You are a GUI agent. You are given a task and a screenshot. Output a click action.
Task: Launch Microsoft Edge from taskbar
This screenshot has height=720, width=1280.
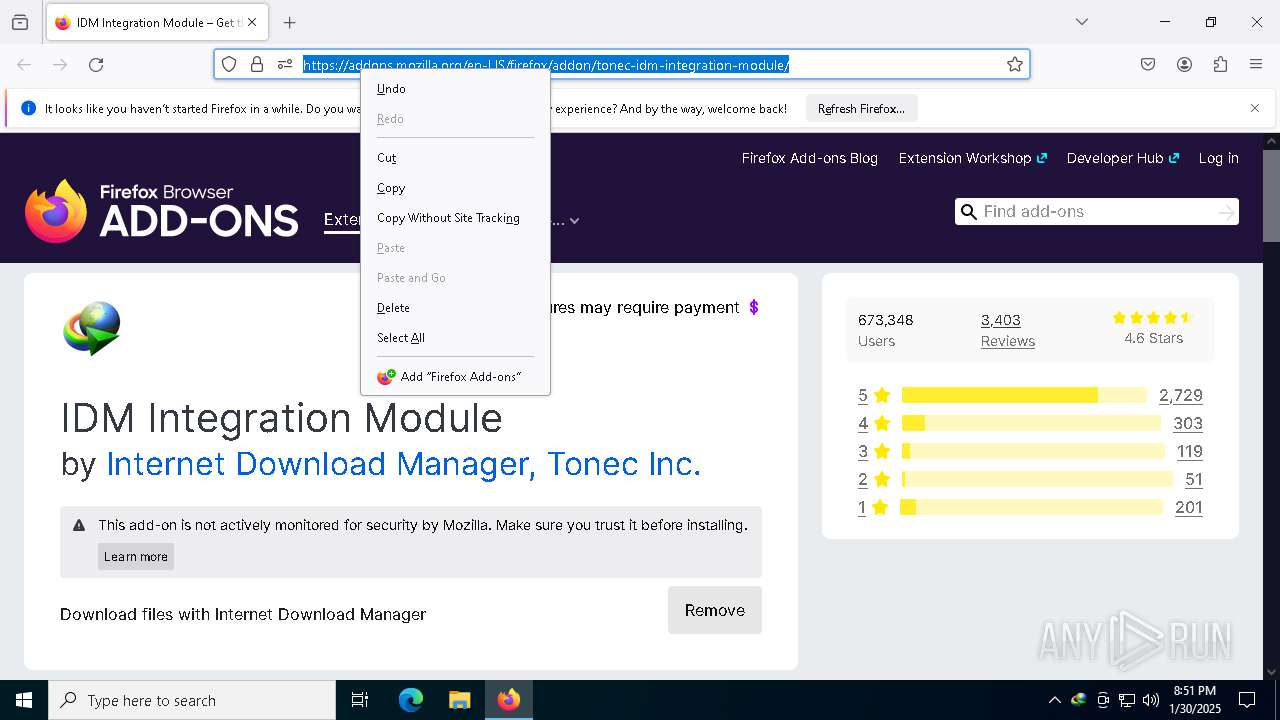click(410, 700)
